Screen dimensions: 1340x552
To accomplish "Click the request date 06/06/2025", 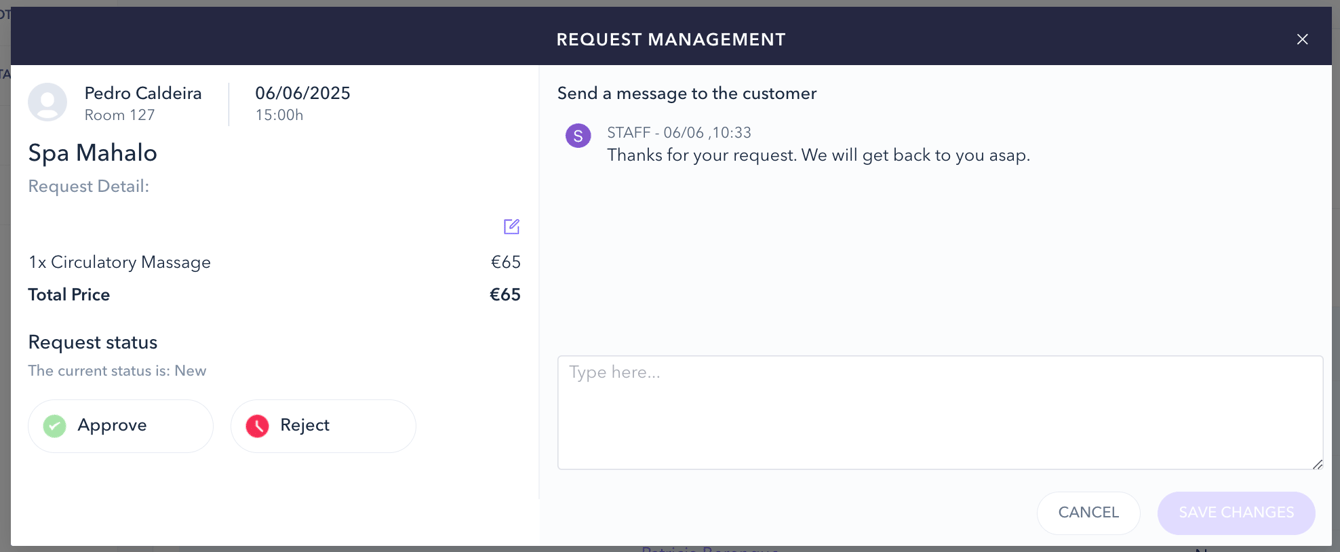I will click(x=303, y=93).
